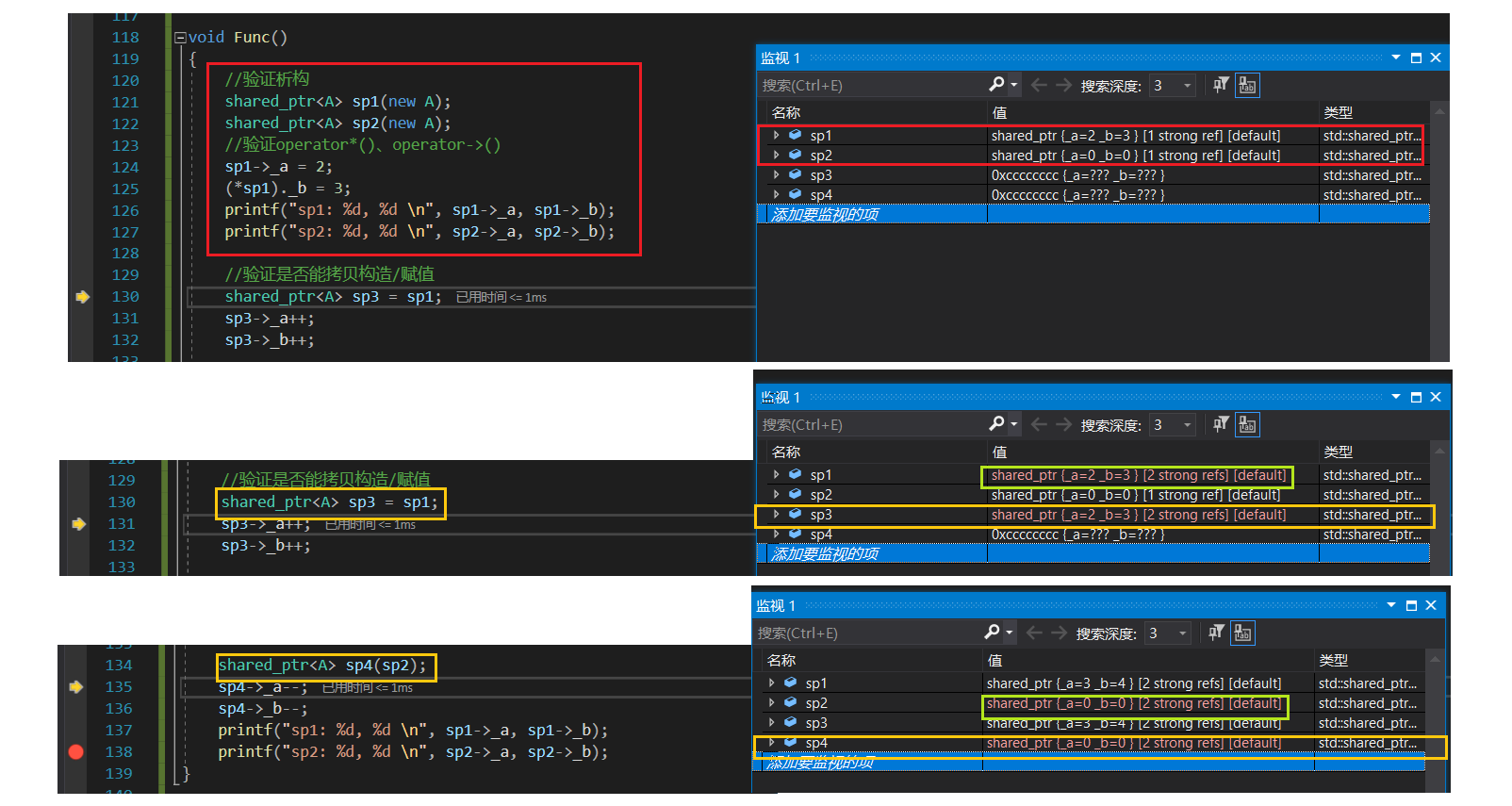Click the yellow execution arrow at line 130
The image size is (1512, 806).
pyautogui.click(x=83, y=297)
